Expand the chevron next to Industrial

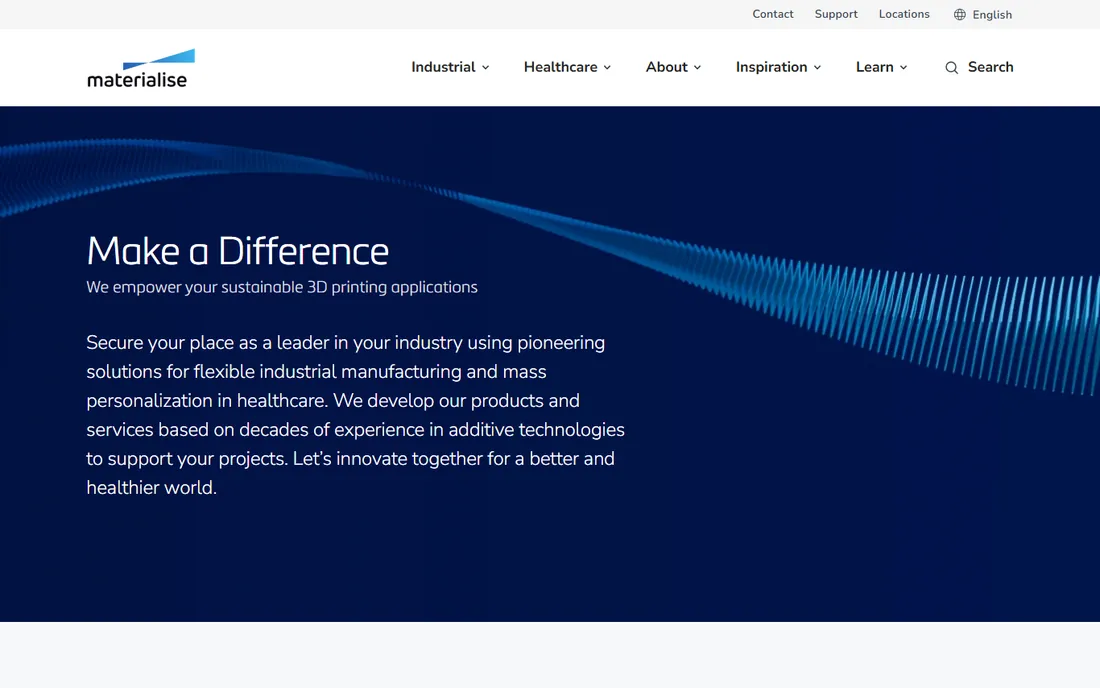pos(485,67)
